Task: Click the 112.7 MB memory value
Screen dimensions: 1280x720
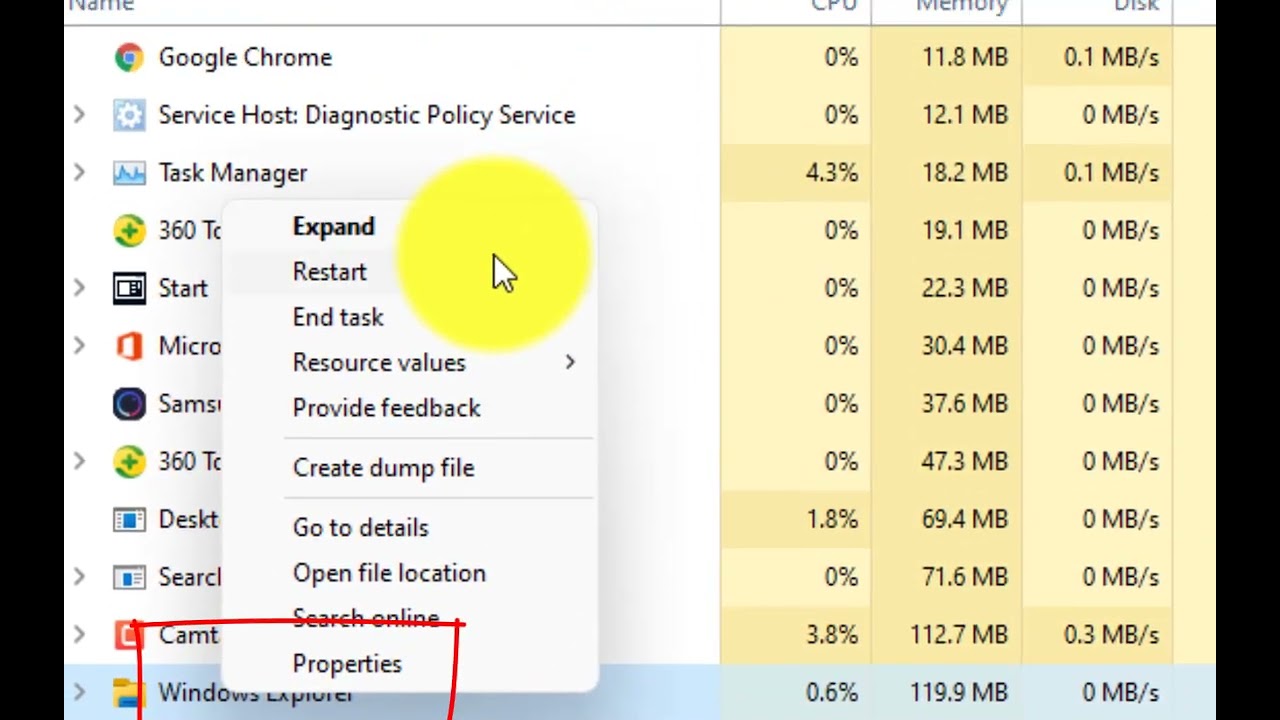Action: pos(959,635)
